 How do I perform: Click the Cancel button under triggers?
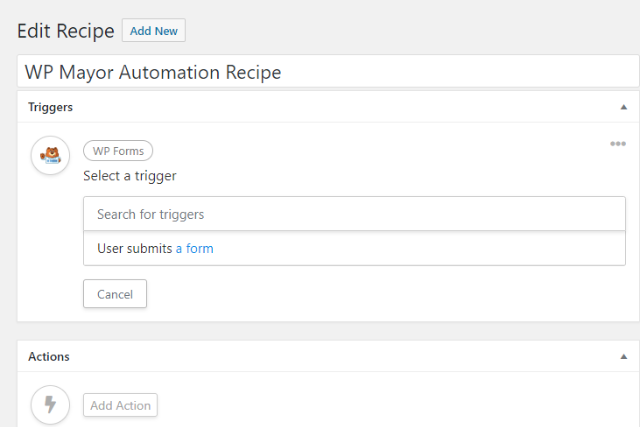[115, 294]
